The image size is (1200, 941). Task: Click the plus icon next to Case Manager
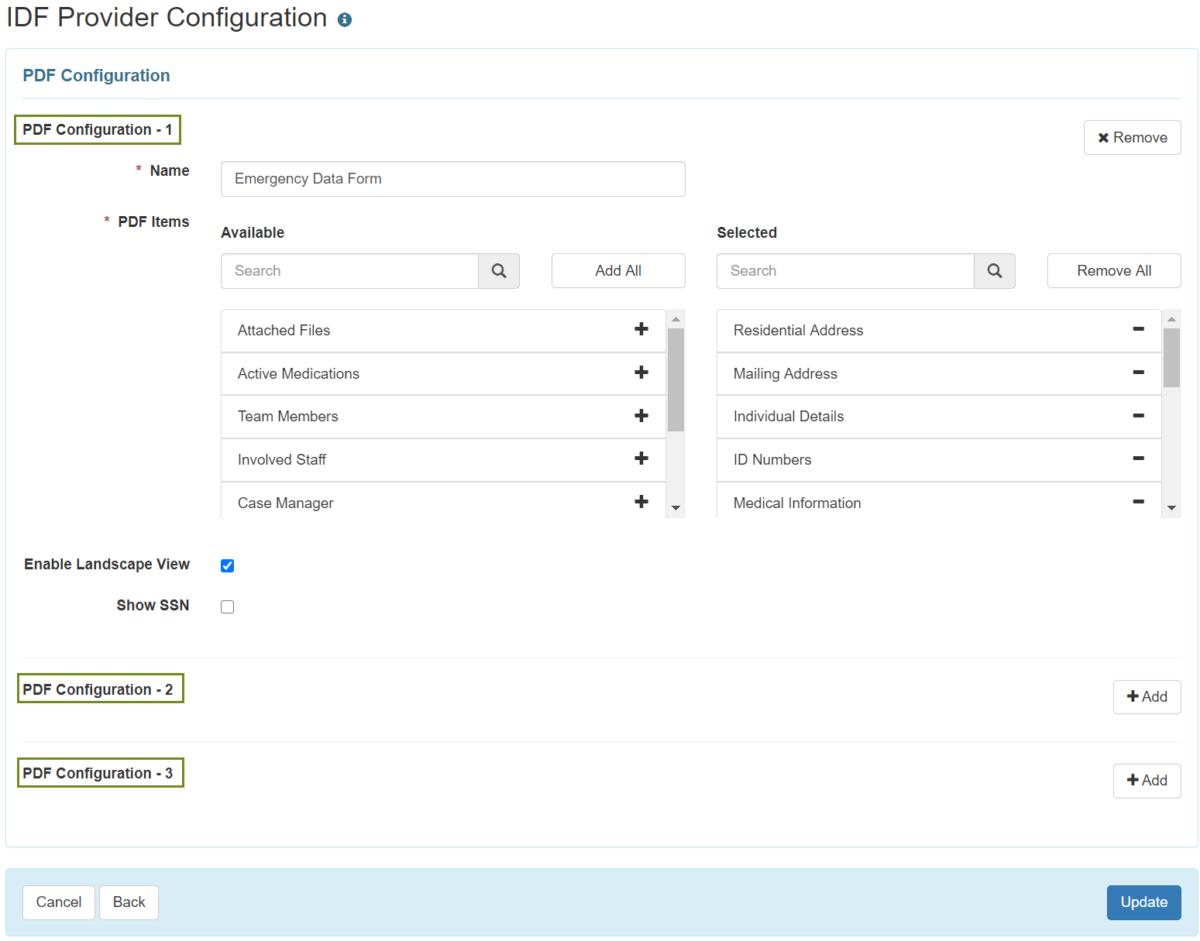(641, 501)
